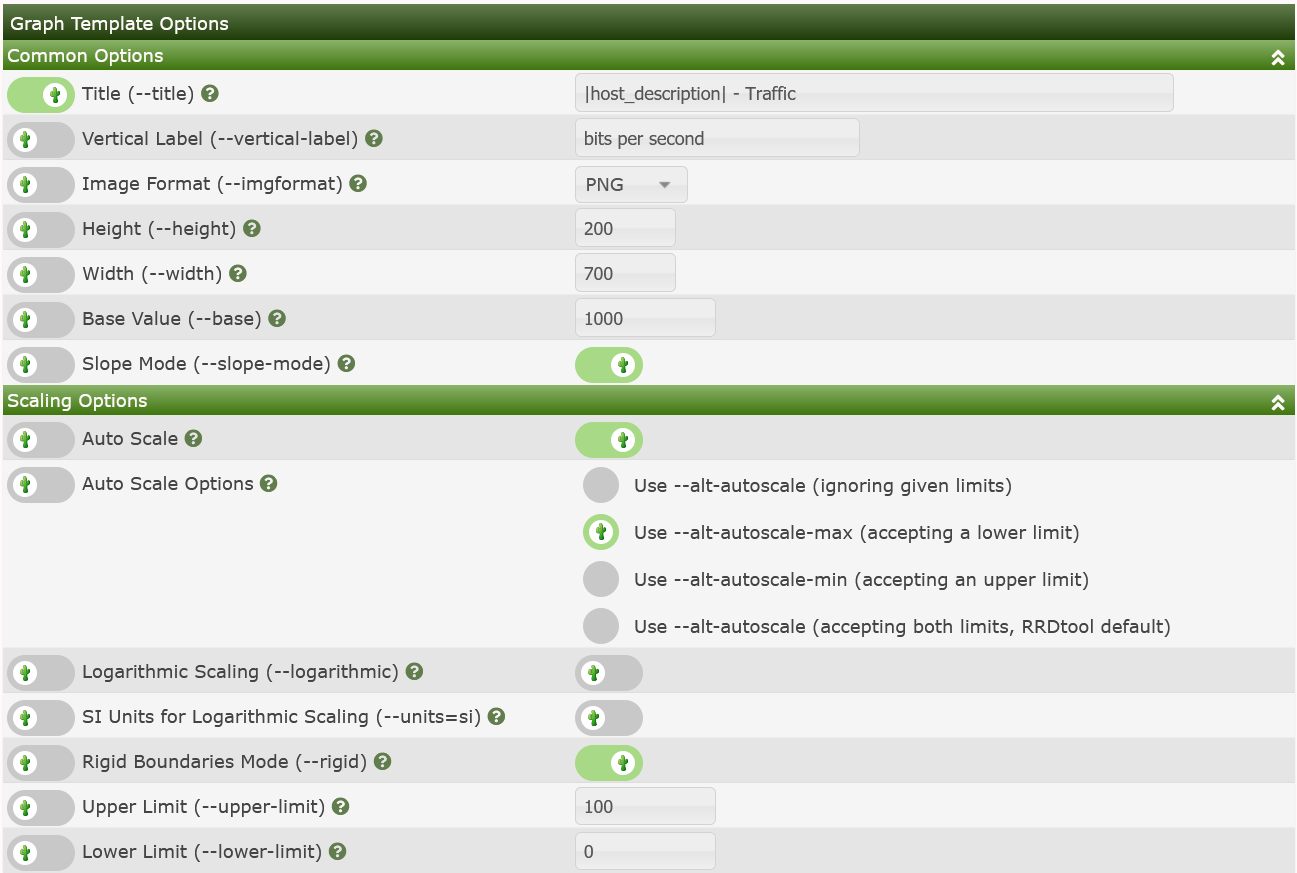
Task: Click the Width help question mark
Action: tap(238, 273)
